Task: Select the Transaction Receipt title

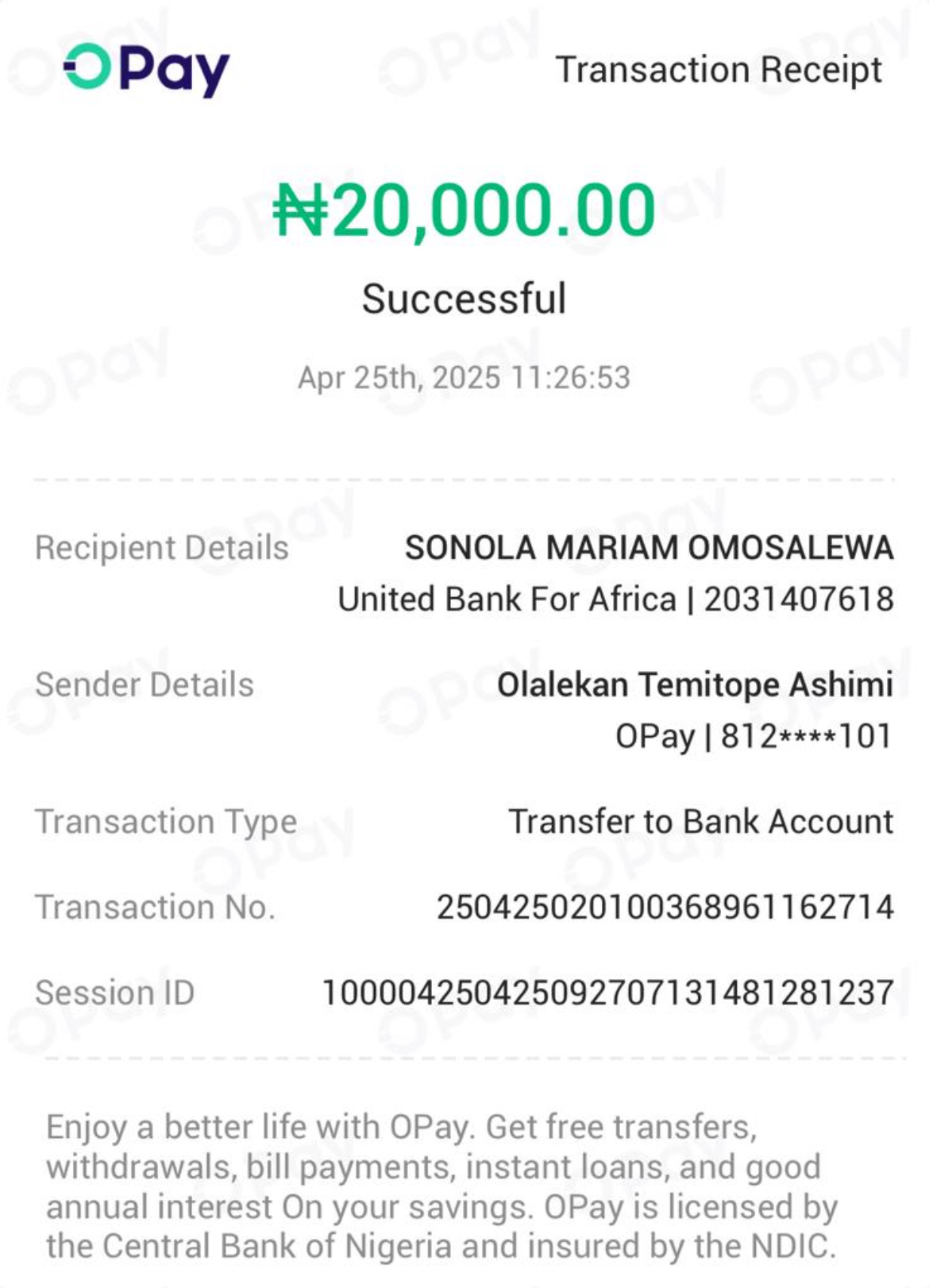Action: pyautogui.click(x=718, y=70)
